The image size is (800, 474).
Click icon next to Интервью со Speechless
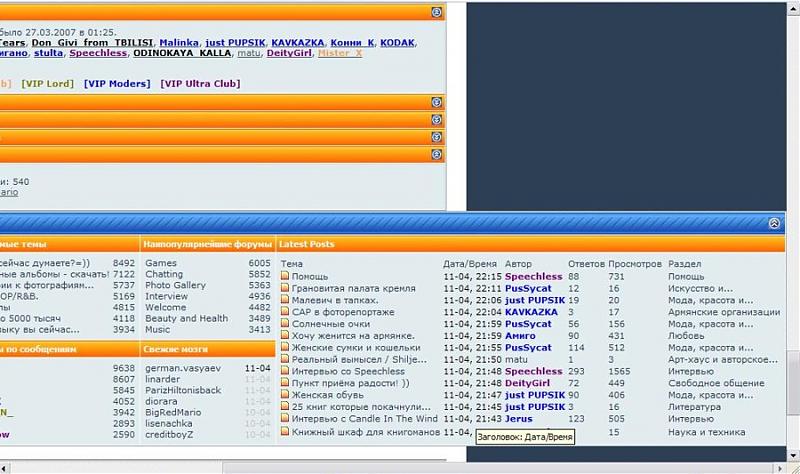285,372
